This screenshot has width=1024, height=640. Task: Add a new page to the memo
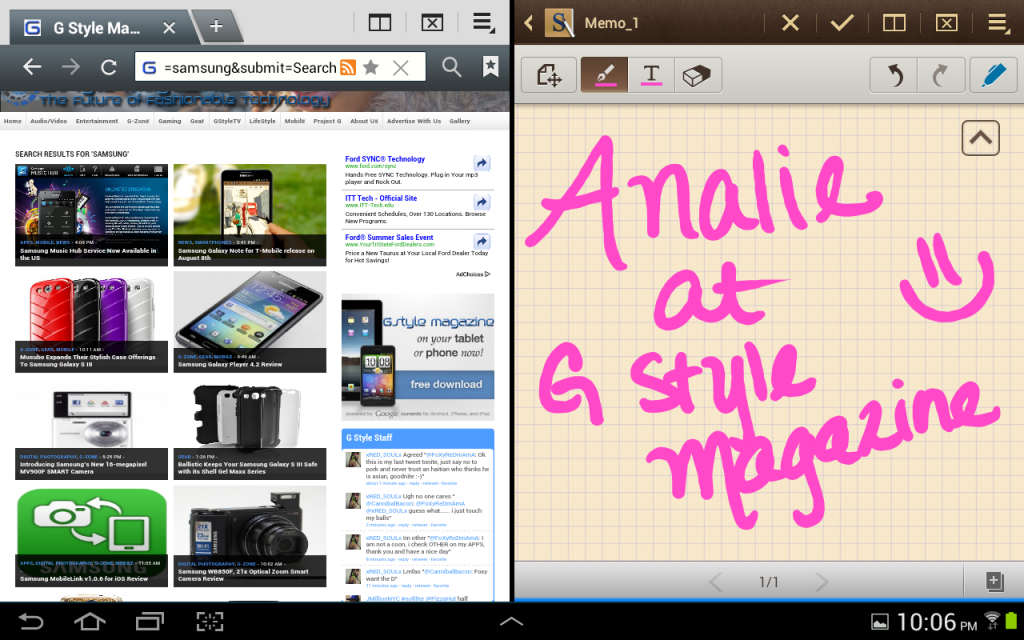point(993,581)
